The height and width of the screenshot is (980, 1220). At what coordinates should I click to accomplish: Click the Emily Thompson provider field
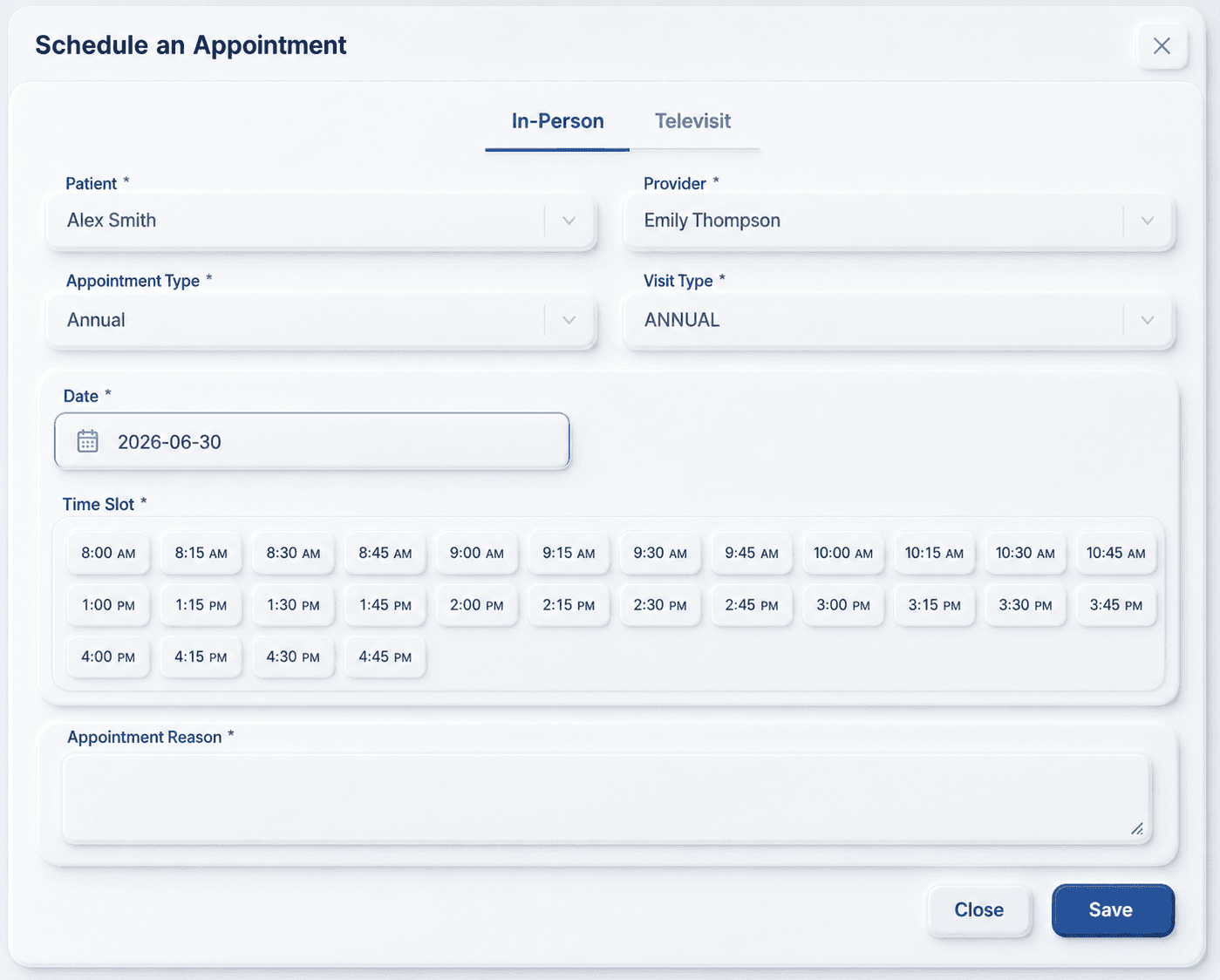(899, 221)
